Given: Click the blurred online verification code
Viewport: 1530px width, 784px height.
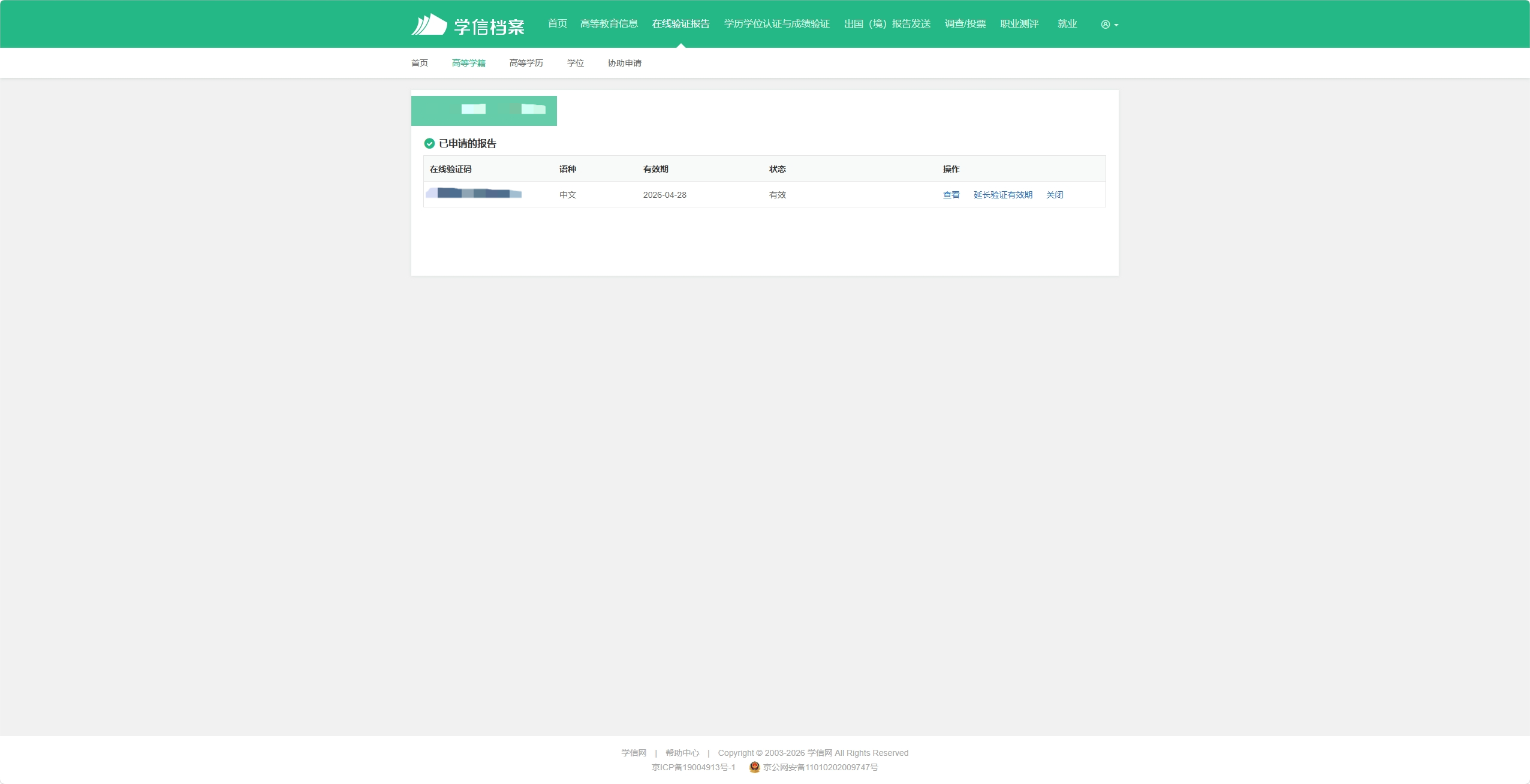Looking at the screenshot, I should [474, 193].
